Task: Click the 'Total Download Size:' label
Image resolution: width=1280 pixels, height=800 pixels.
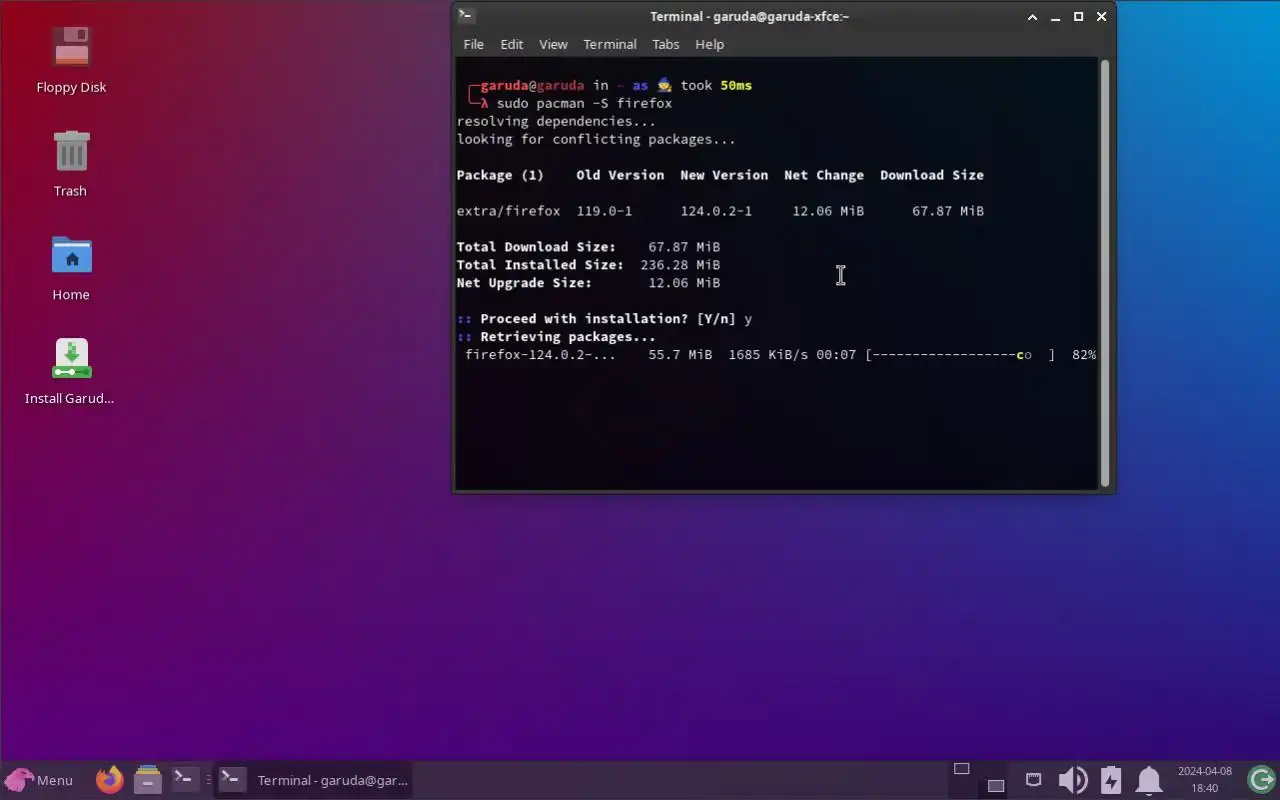Action: click(x=536, y=247)
